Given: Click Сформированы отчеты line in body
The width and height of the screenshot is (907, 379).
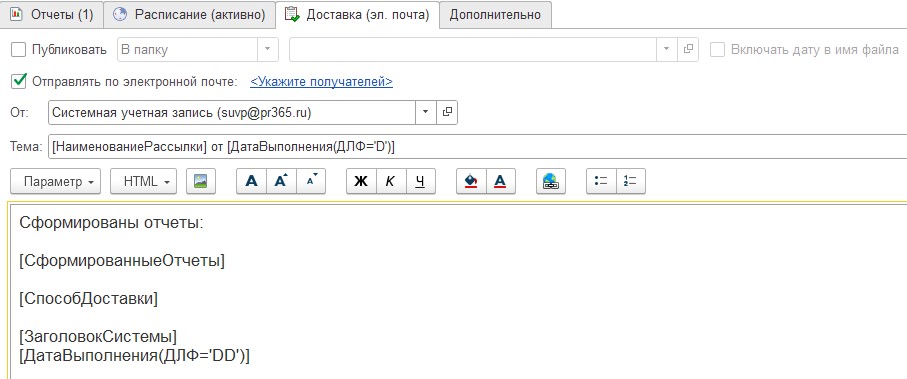Looking at the screenshot, I should (112, 223).
